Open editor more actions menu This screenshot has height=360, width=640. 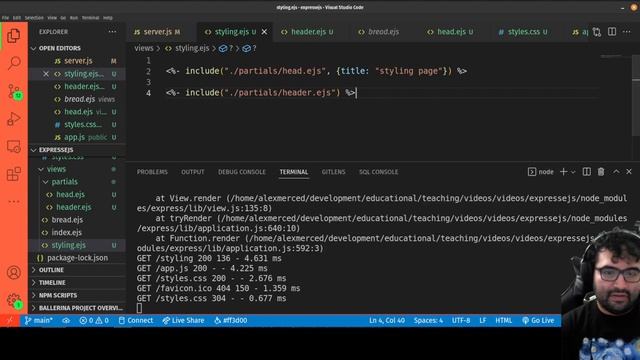pos(627,32)
